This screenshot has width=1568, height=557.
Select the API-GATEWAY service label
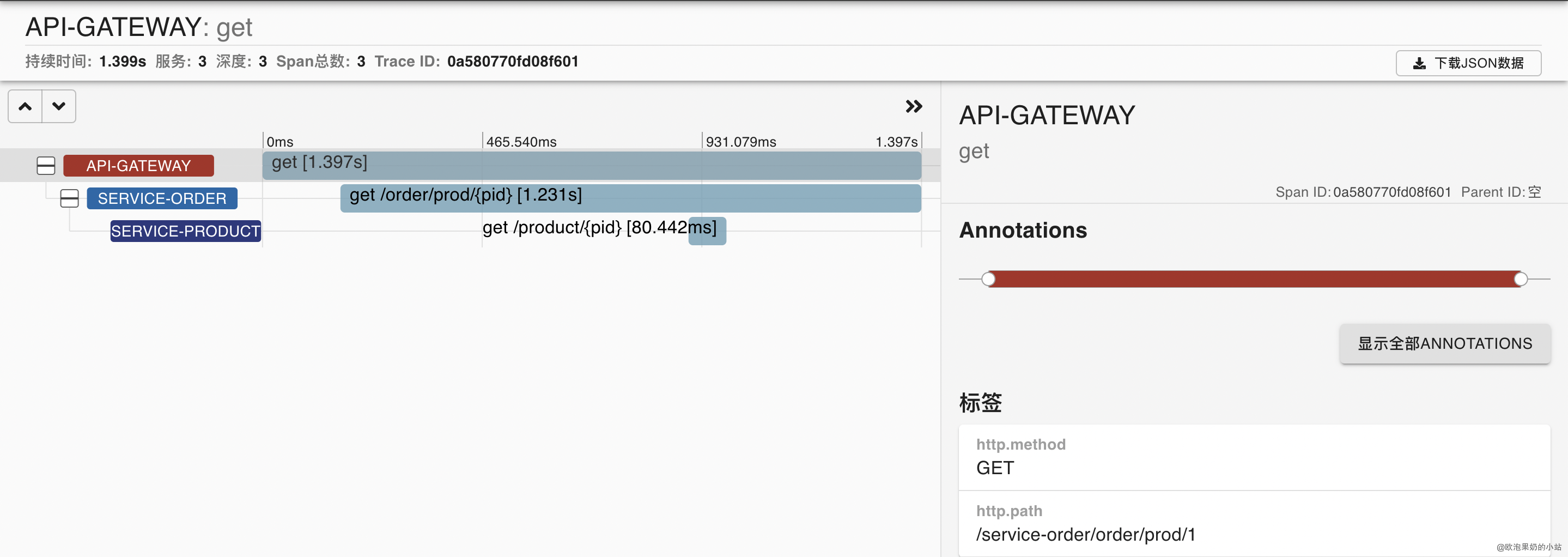tap(138, 166)
